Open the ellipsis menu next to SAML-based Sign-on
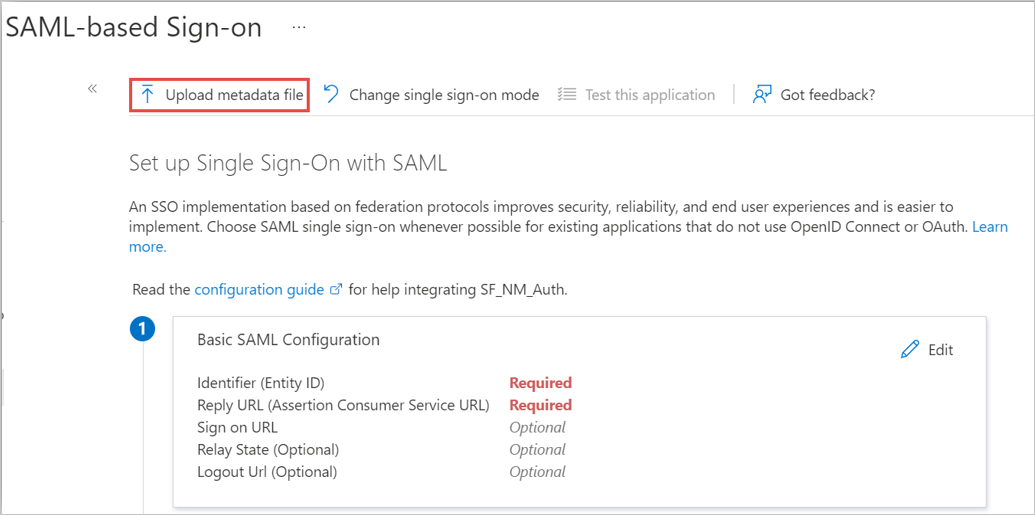 [x=299, y=28]
